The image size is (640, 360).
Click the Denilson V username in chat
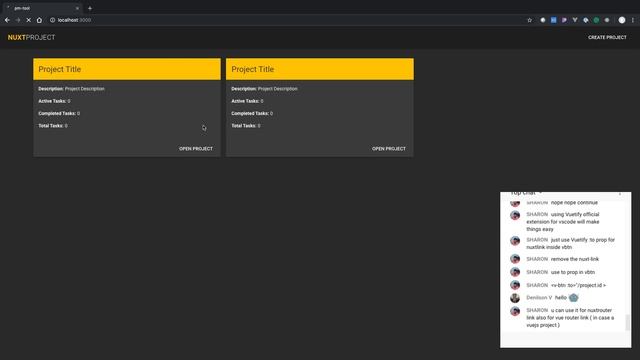coord(539,298)
